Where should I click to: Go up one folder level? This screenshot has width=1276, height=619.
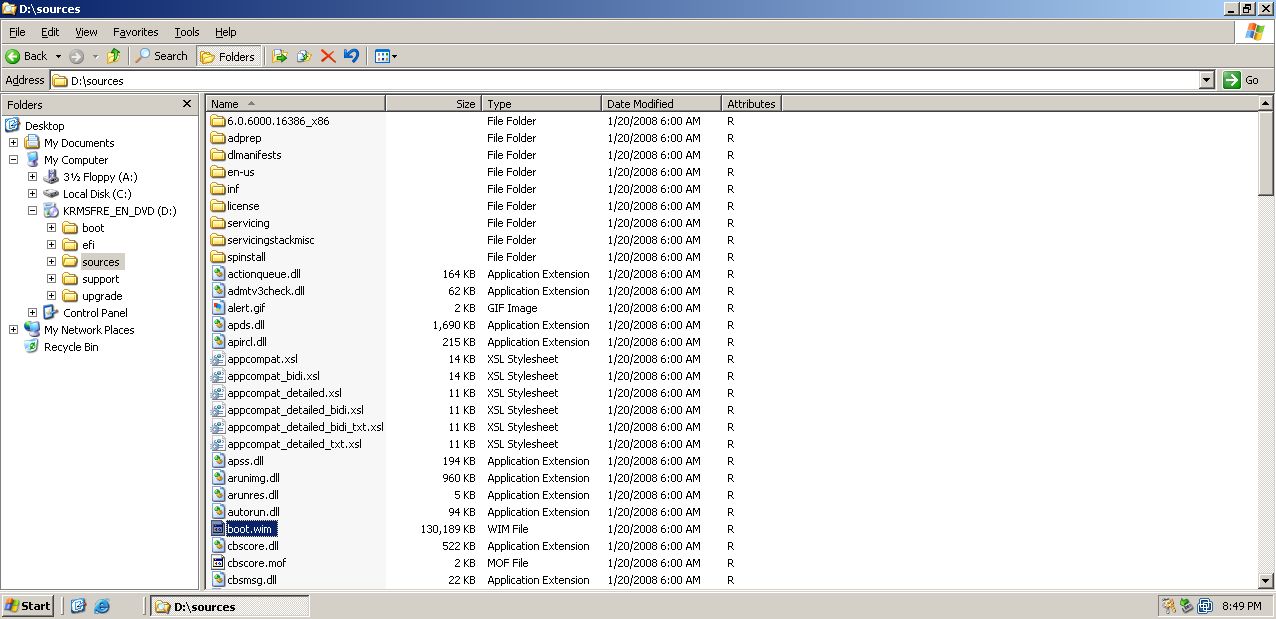[x=113, y=56]
